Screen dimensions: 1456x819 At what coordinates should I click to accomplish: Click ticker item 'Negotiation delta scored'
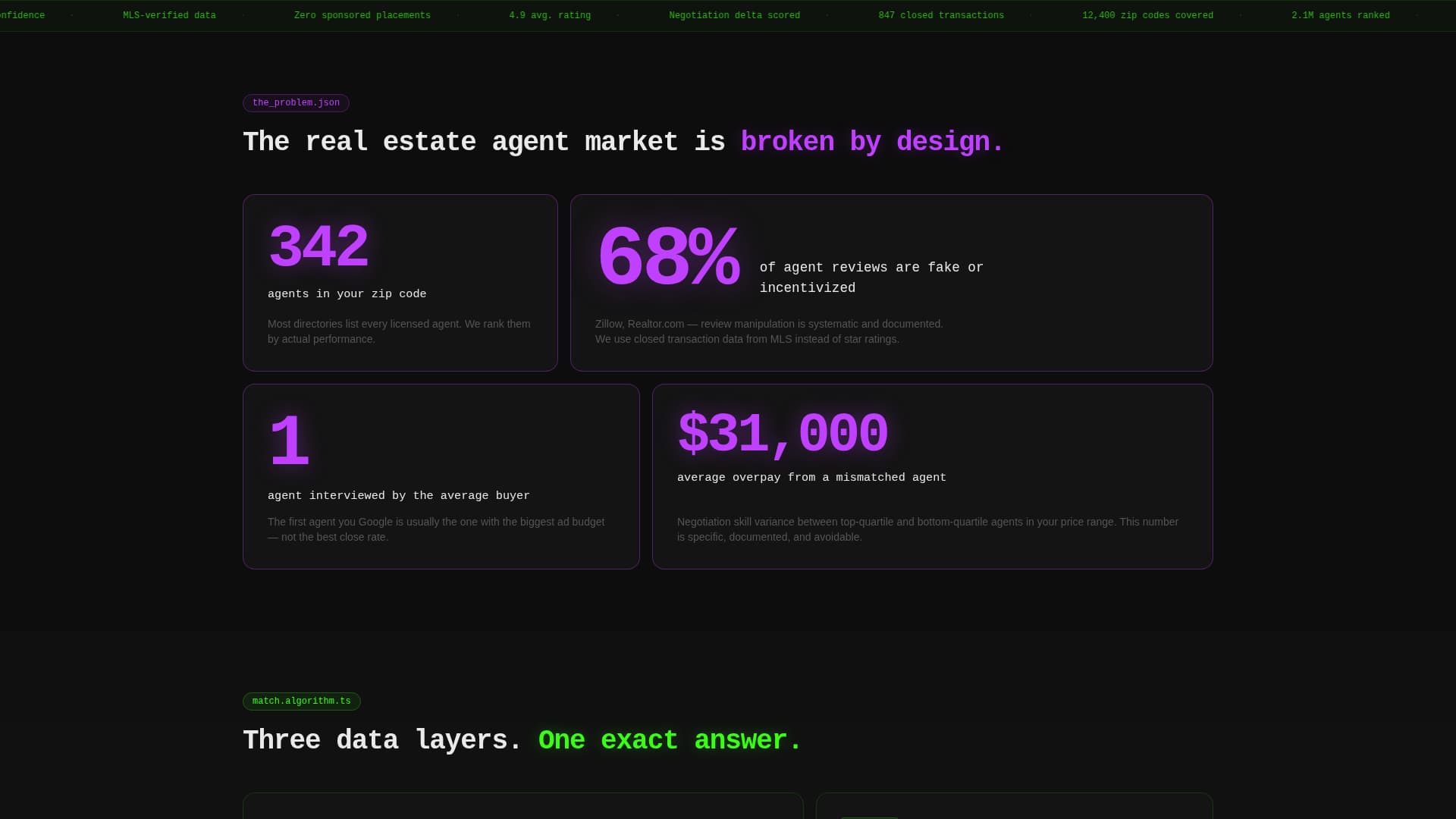(734, 16)
